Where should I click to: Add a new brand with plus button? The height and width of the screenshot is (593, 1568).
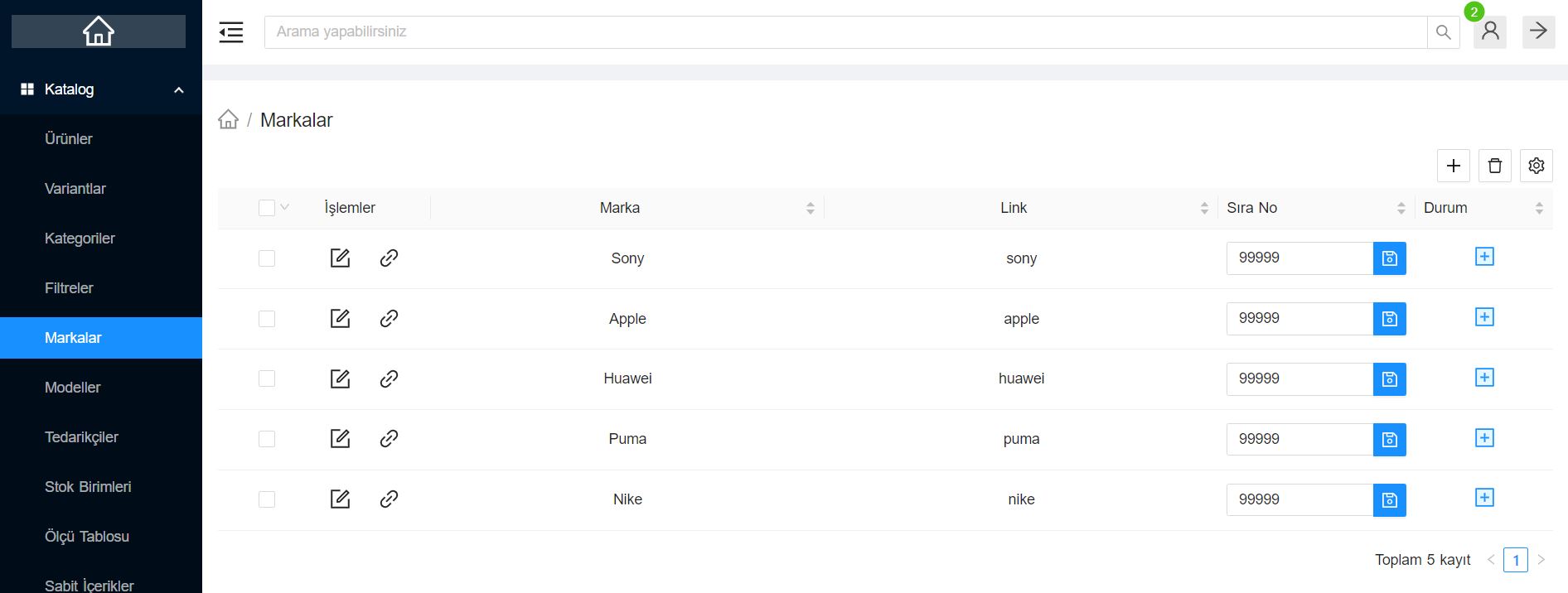1454,166
